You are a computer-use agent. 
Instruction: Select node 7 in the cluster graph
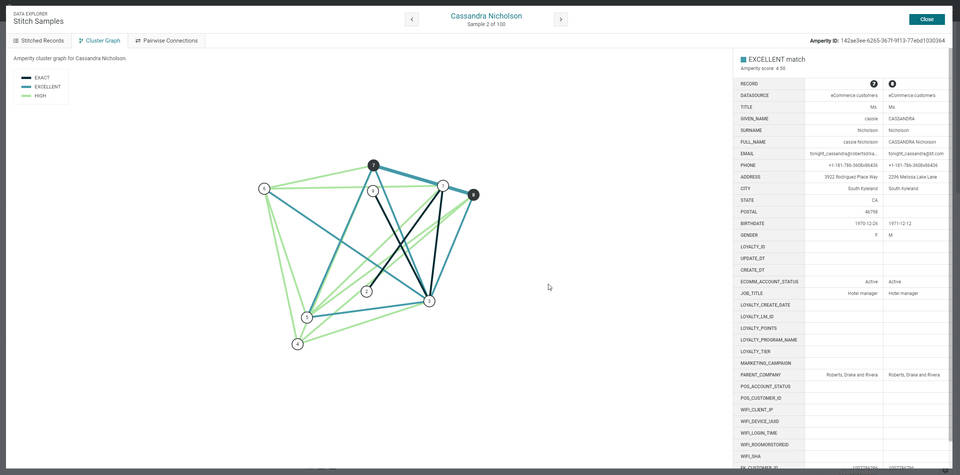[373, 165]
